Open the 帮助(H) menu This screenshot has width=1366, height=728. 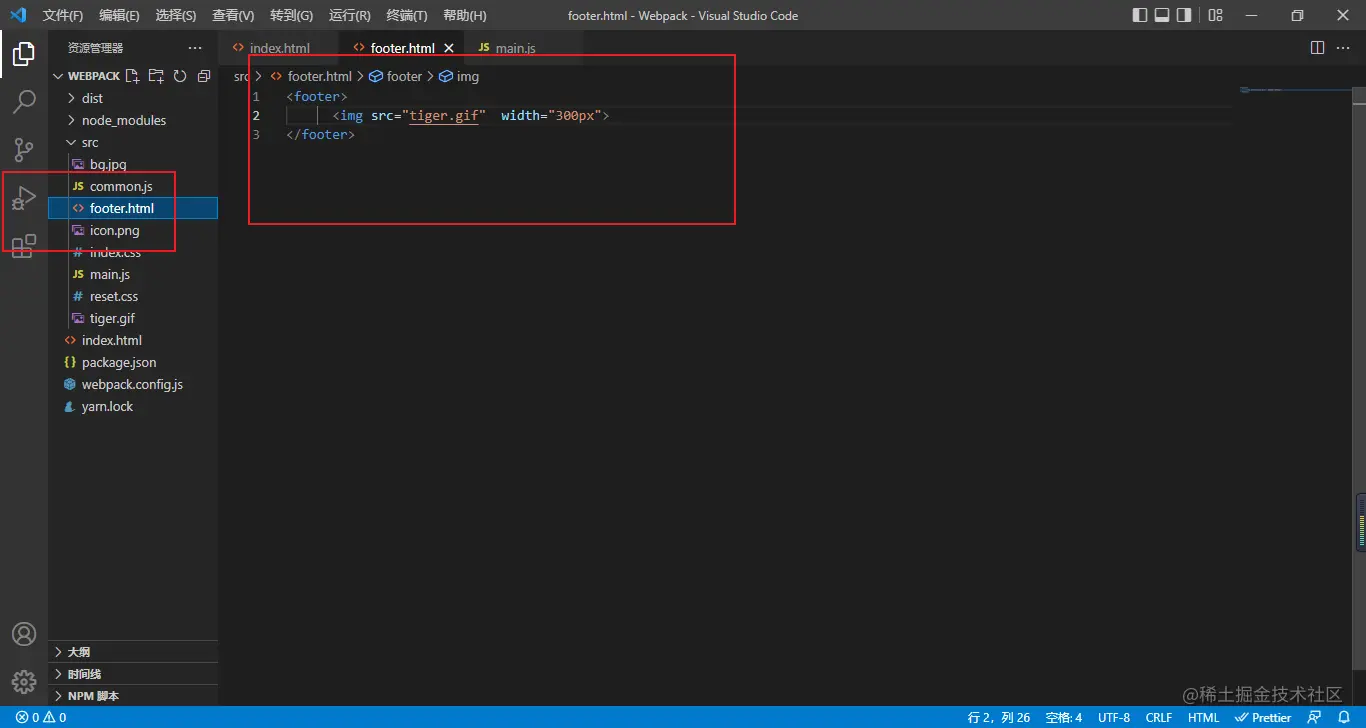464,15
